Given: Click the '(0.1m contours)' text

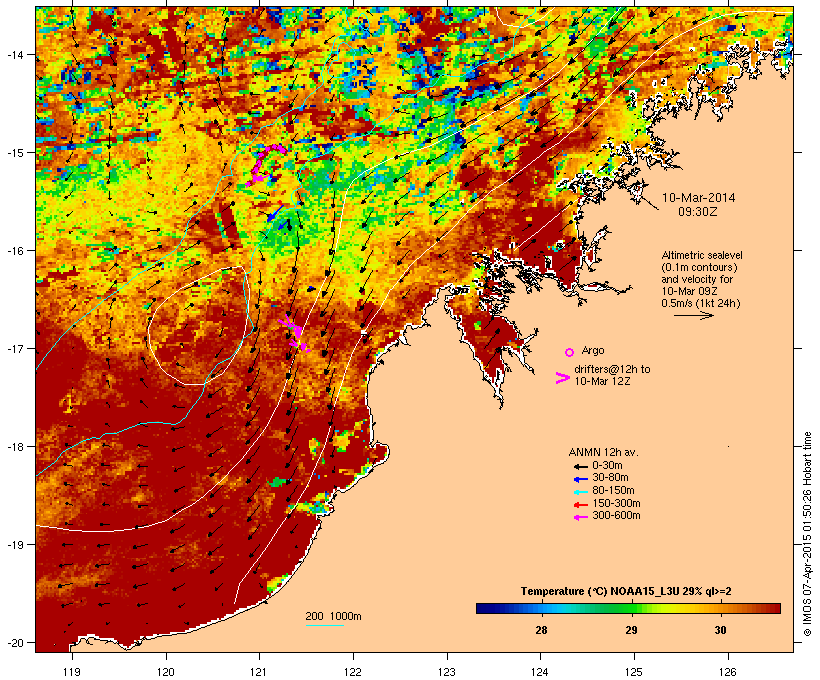Looking at the screenshot, I should point(700,267).
